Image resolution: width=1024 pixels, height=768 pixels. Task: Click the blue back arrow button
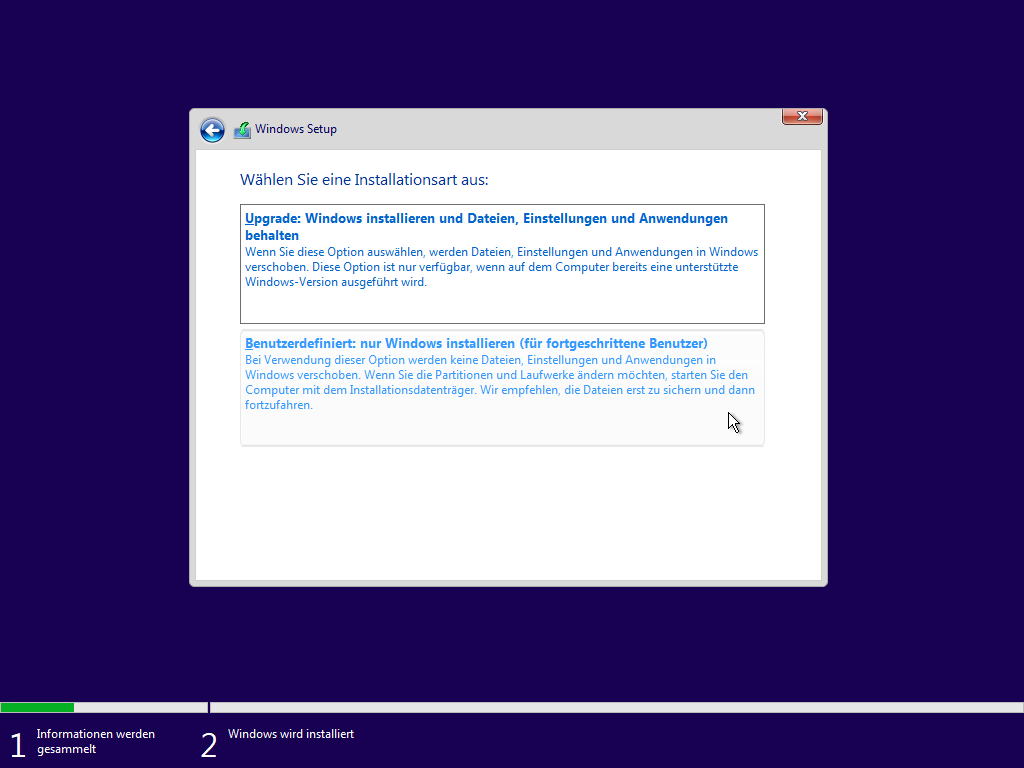click(212, 130)
